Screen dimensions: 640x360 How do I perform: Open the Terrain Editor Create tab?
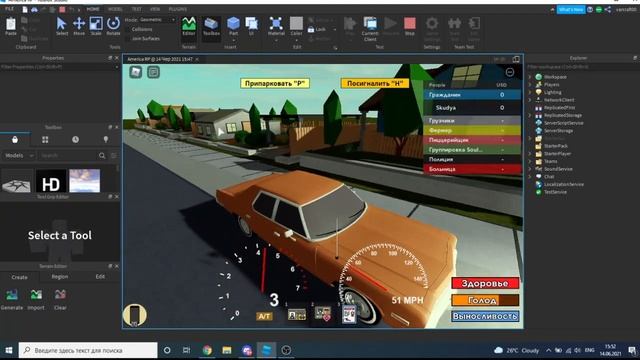(20, 277)
